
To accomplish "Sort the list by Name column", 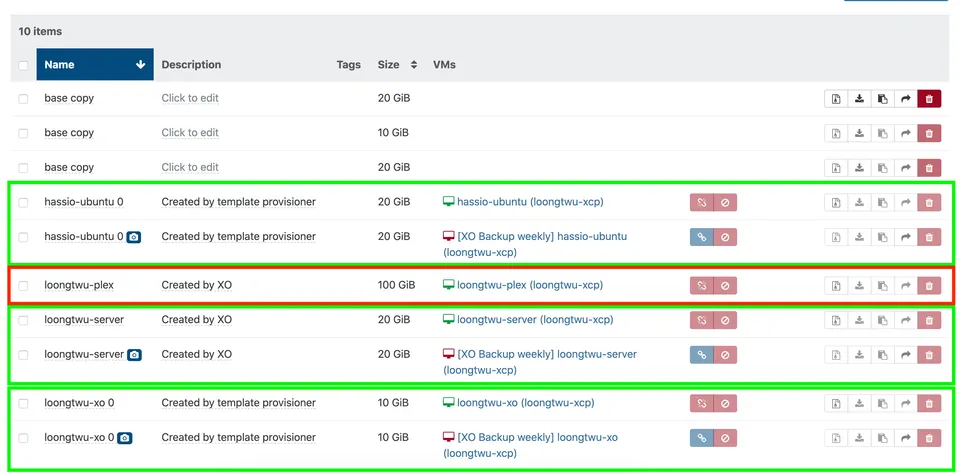I will tap(95, 64).
